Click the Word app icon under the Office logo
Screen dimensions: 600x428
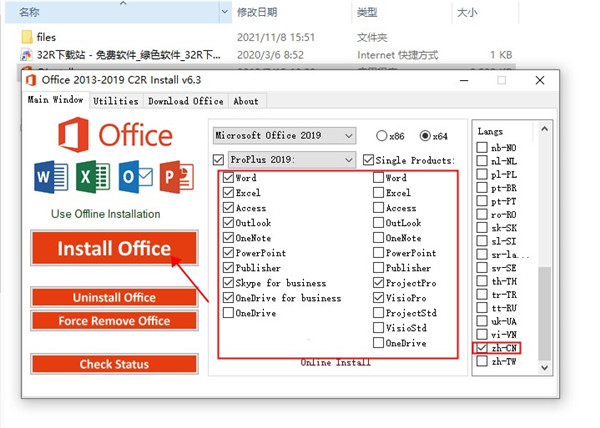click(x=51, y=177)
